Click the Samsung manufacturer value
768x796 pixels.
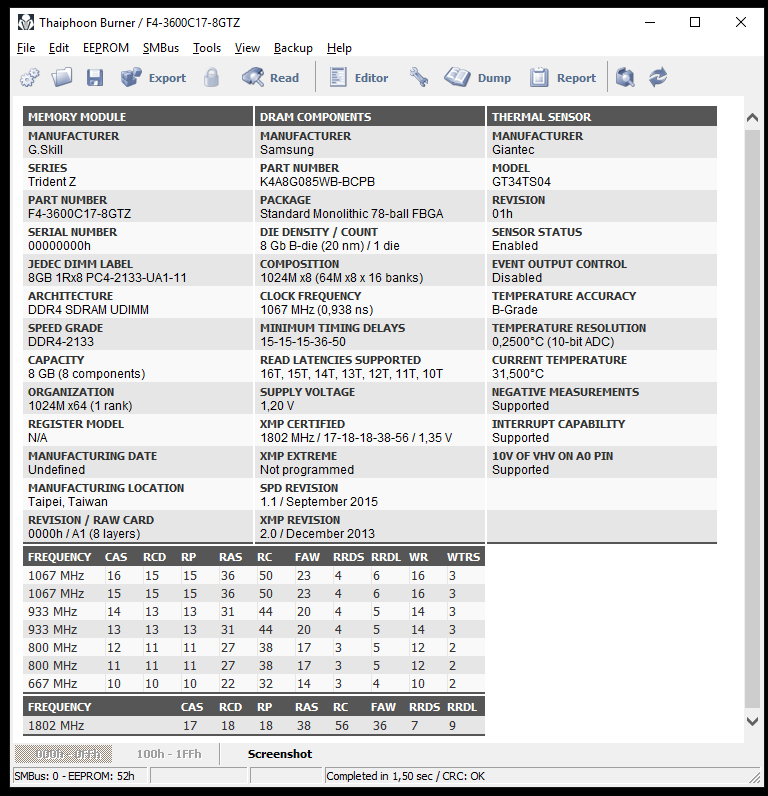click(x=287, y=150)
